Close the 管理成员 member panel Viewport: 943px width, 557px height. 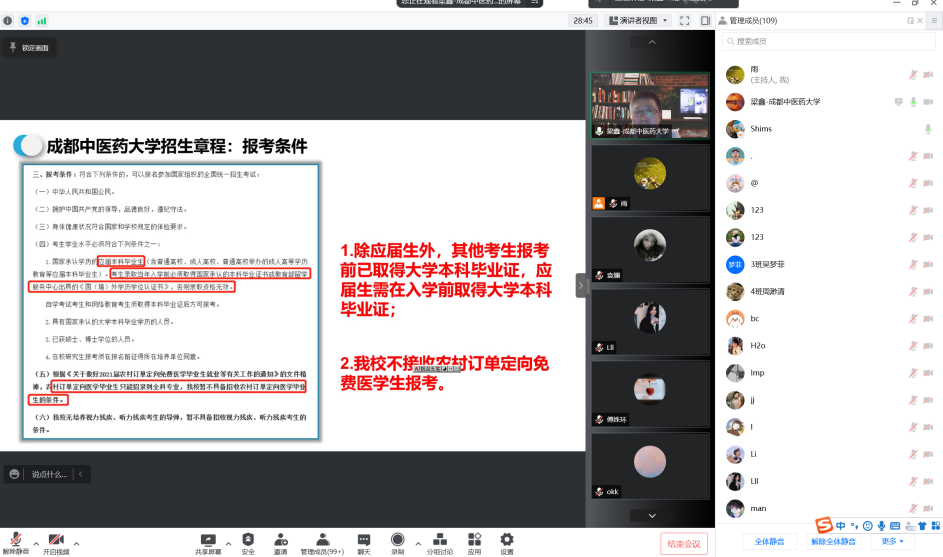(x=920, y=20)
